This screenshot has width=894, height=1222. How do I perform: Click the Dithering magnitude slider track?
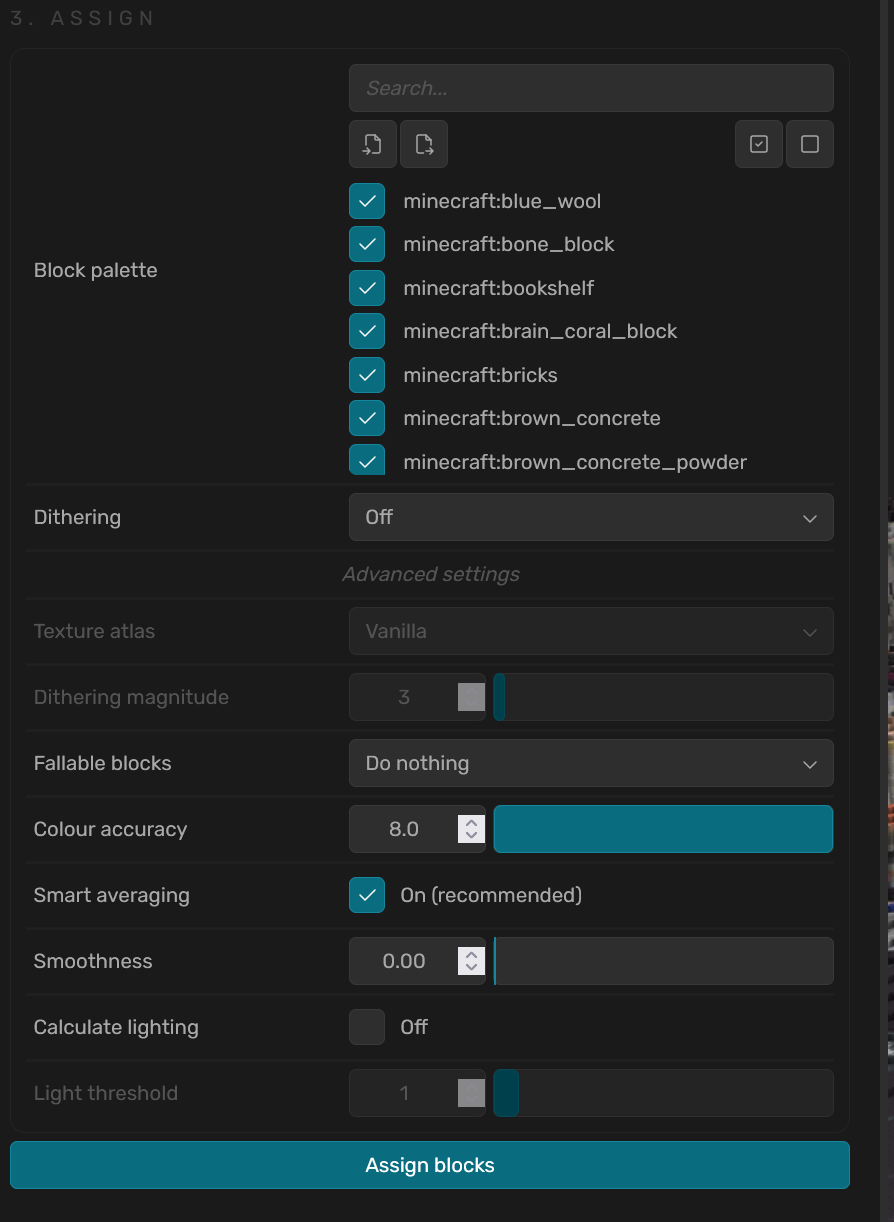pos(664,697)
